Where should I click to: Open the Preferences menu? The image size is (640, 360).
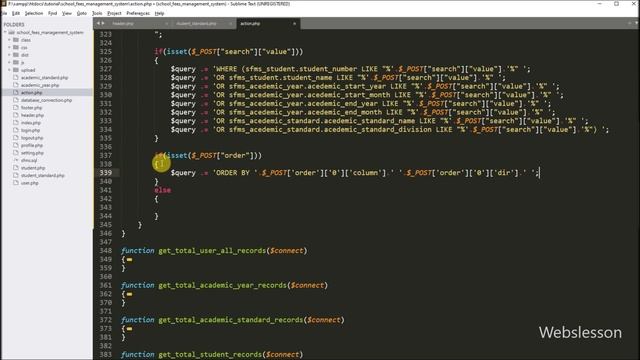click(x=138, y=13)
